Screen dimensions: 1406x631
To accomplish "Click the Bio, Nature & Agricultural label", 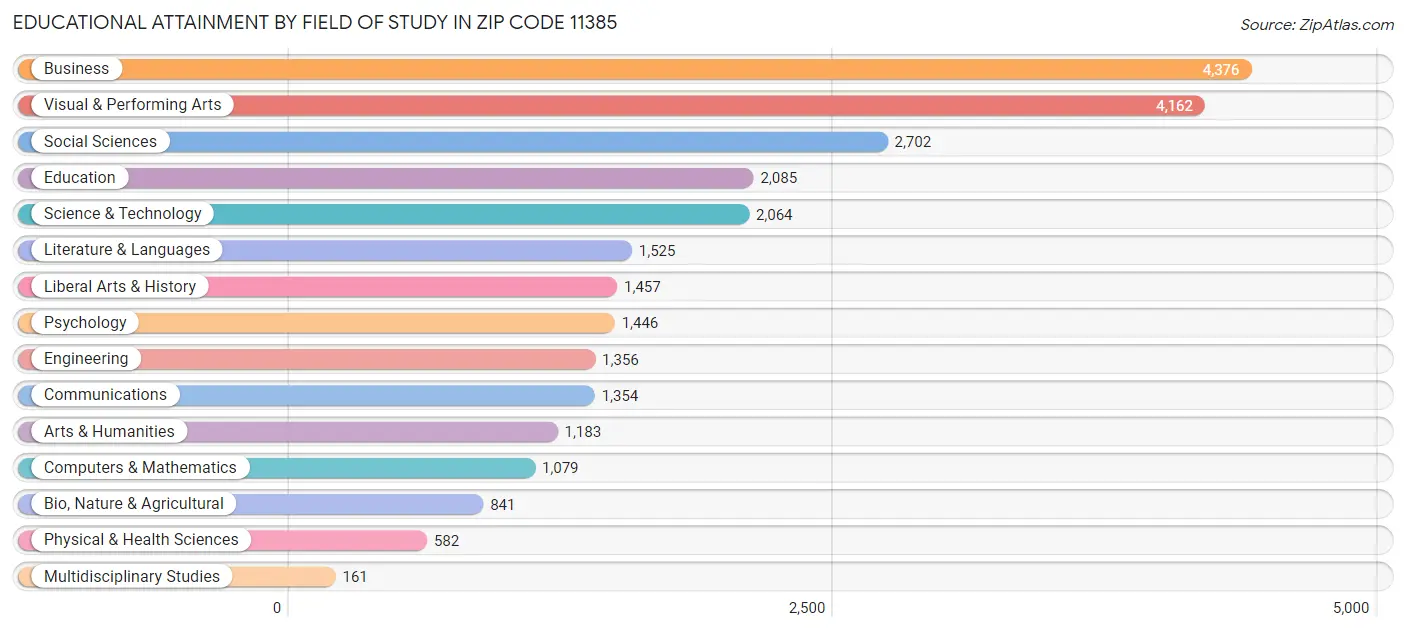I will 133,503.
